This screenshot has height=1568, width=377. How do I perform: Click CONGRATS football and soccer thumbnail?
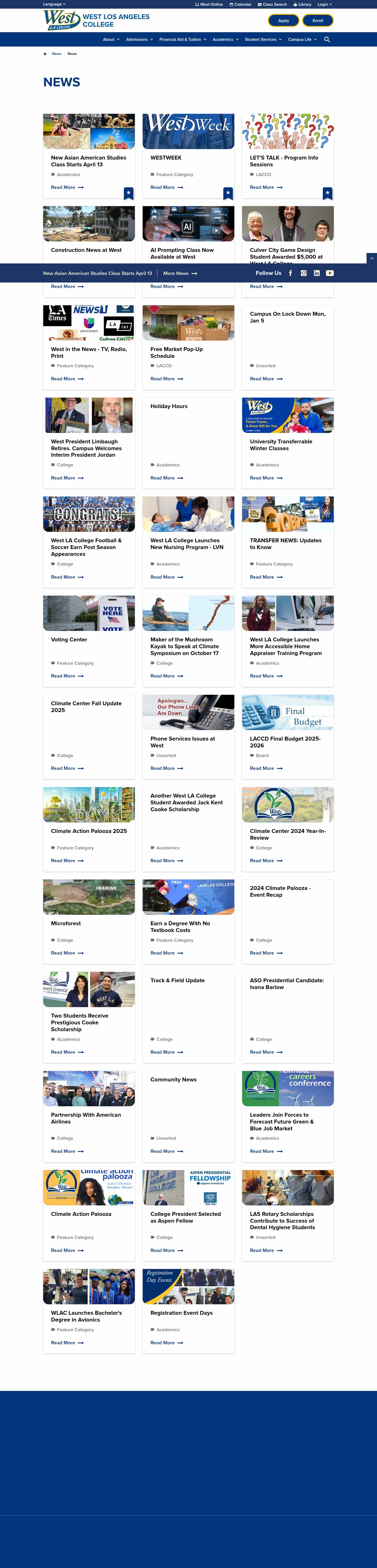pyautogui.click(x=89, y=514)
